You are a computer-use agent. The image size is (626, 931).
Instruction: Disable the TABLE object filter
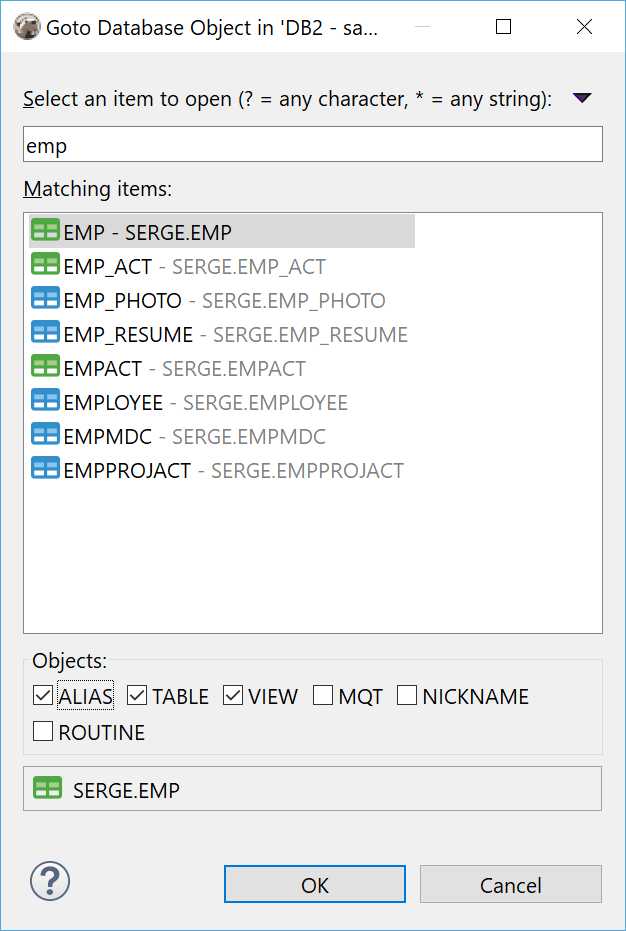[135, 695]
